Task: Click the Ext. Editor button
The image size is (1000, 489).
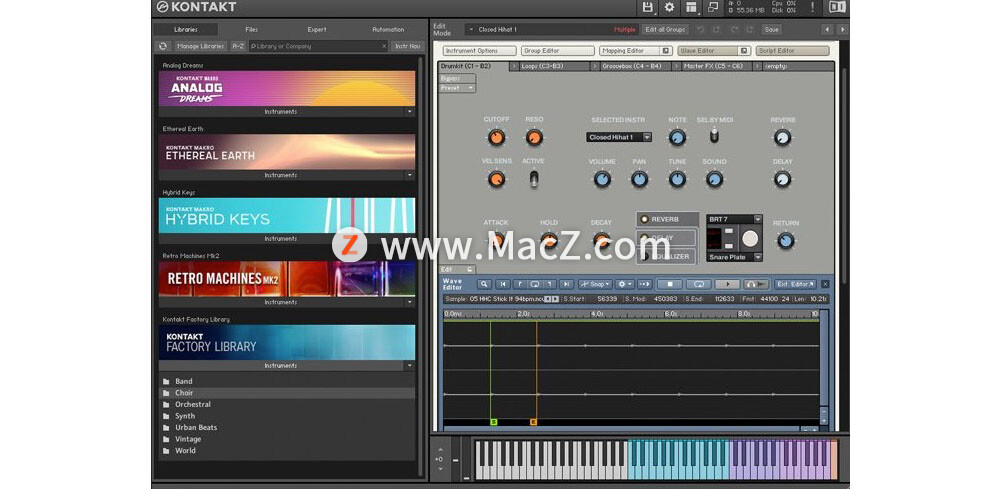Action: coord(795,284)
